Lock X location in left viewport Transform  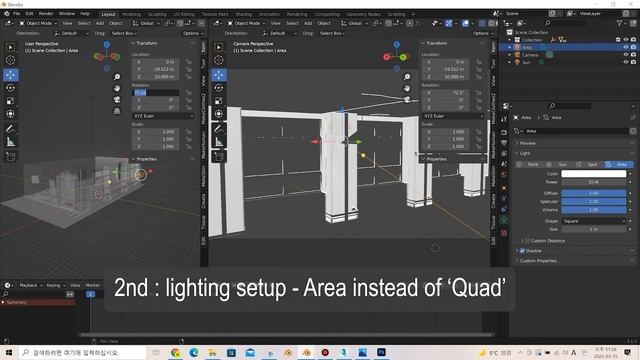click(189, 62)
